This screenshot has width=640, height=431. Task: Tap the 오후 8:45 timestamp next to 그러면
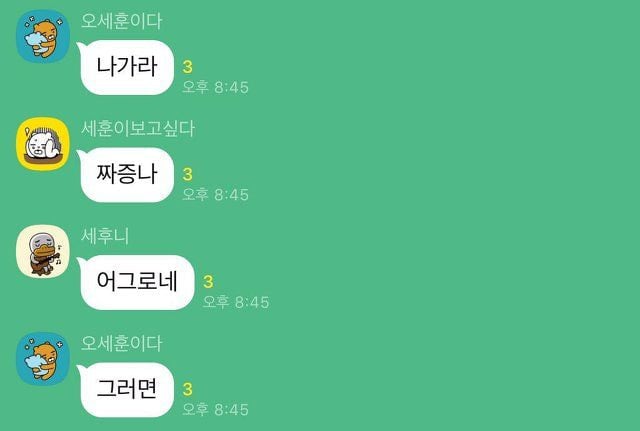216,409
